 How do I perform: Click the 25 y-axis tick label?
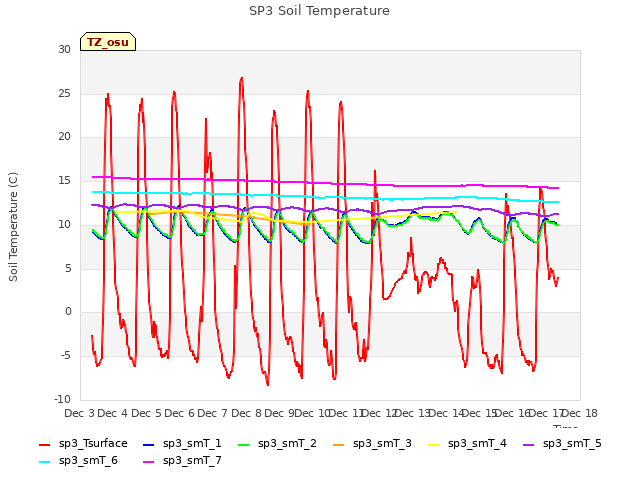click(64, 93)
